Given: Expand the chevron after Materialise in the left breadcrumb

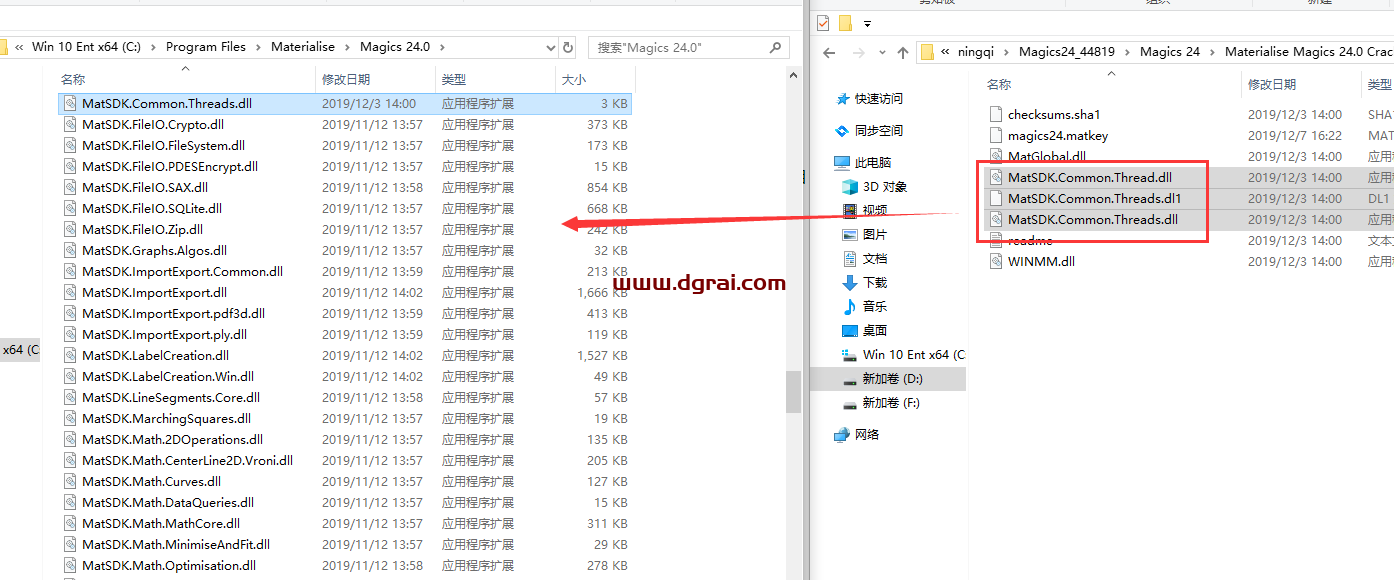Looking at the screenshot, I should click(x=346, y=47).
